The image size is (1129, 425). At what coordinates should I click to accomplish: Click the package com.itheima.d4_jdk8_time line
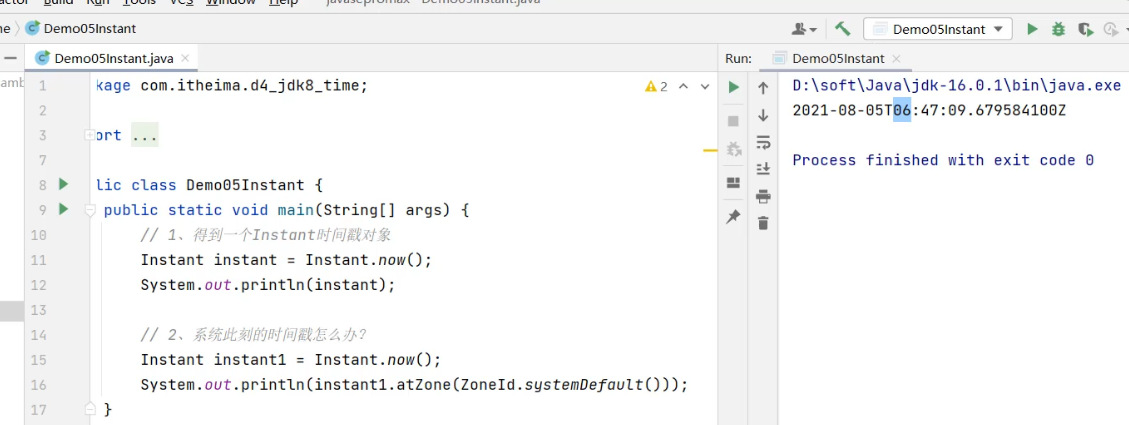pyautogui.click(x=232, y=86)
